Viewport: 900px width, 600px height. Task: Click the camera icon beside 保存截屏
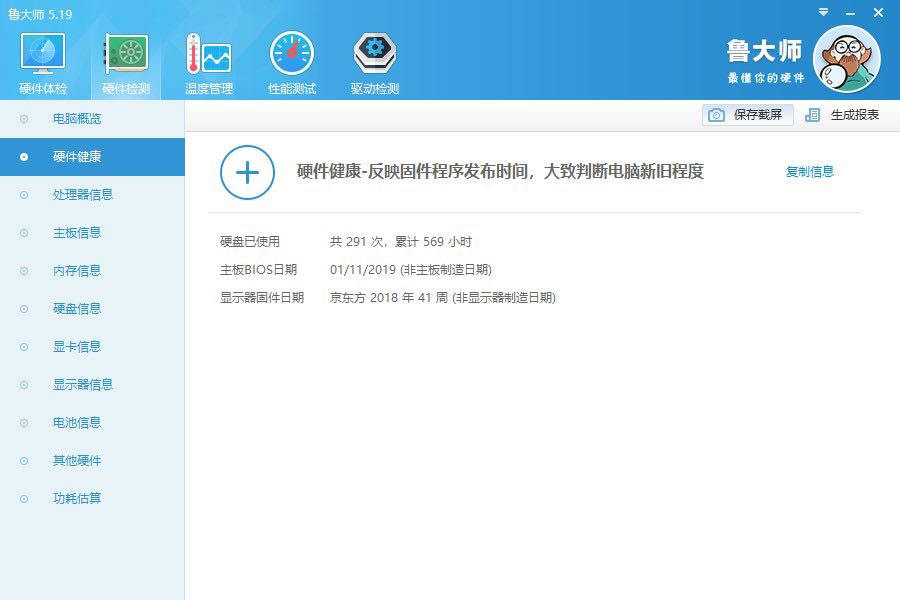tap(716, 115)
